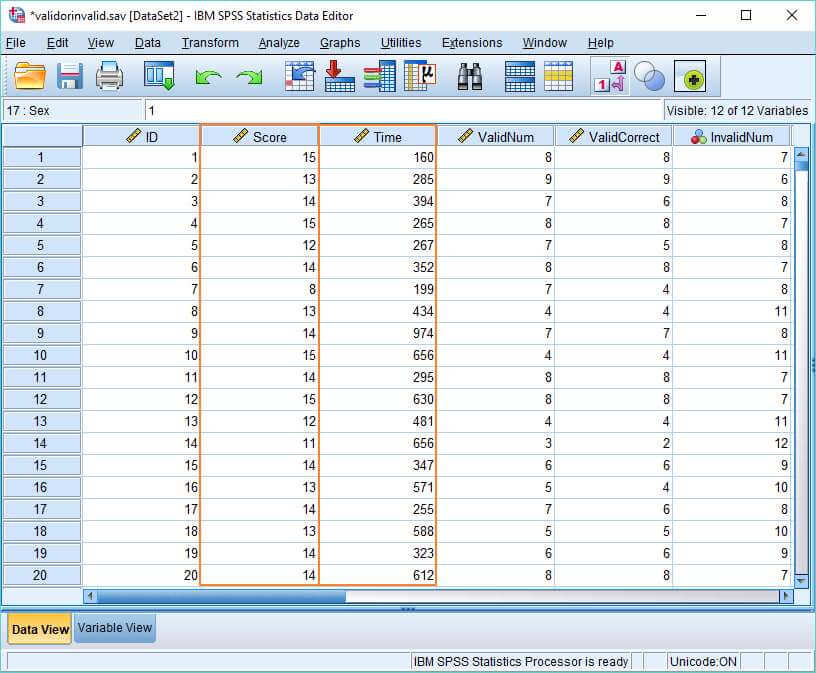Select row header 7
The height and width of the screenshot is (673, 816).
(41, 289)
